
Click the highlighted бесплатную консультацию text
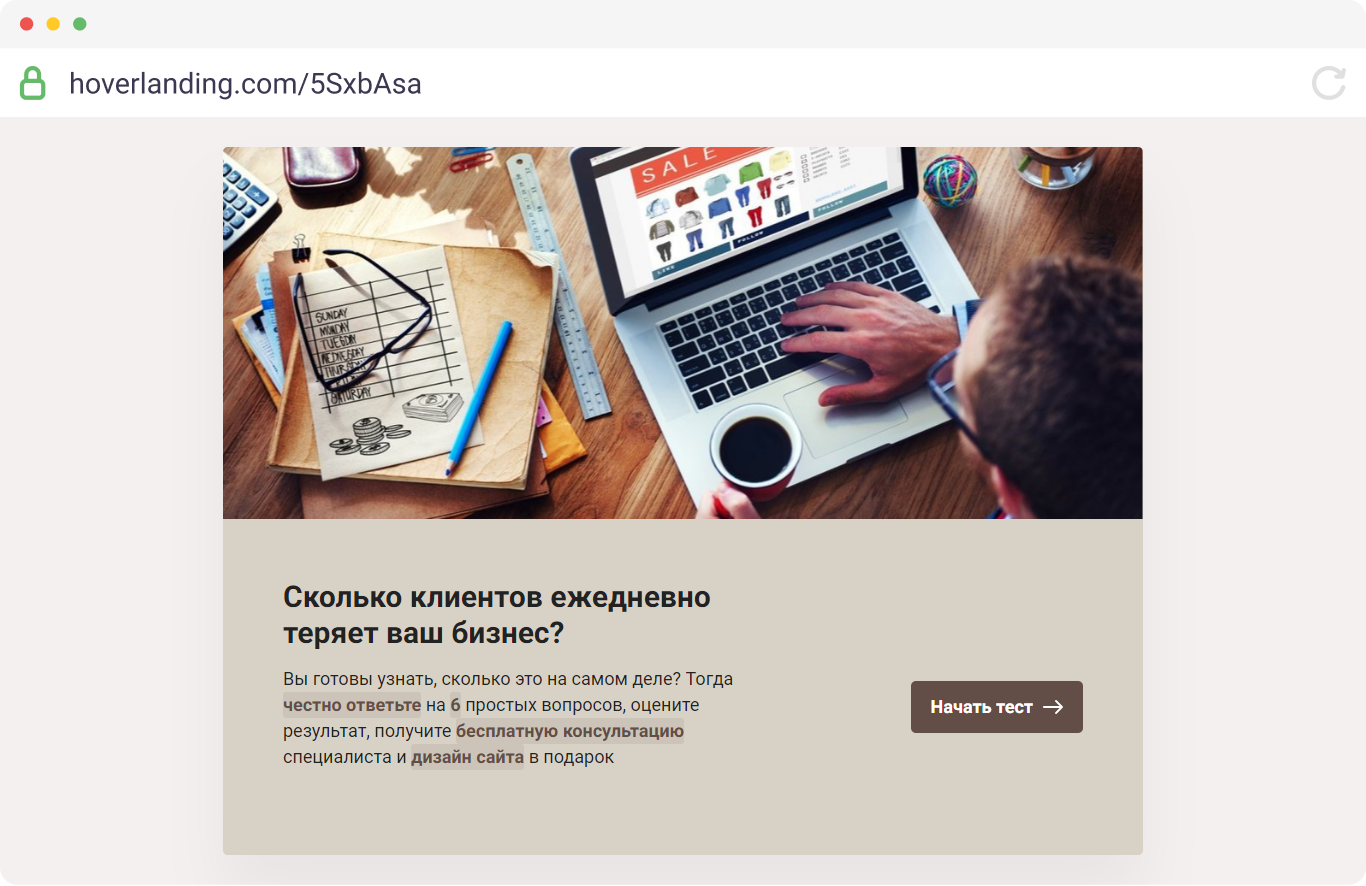point(570,731)
